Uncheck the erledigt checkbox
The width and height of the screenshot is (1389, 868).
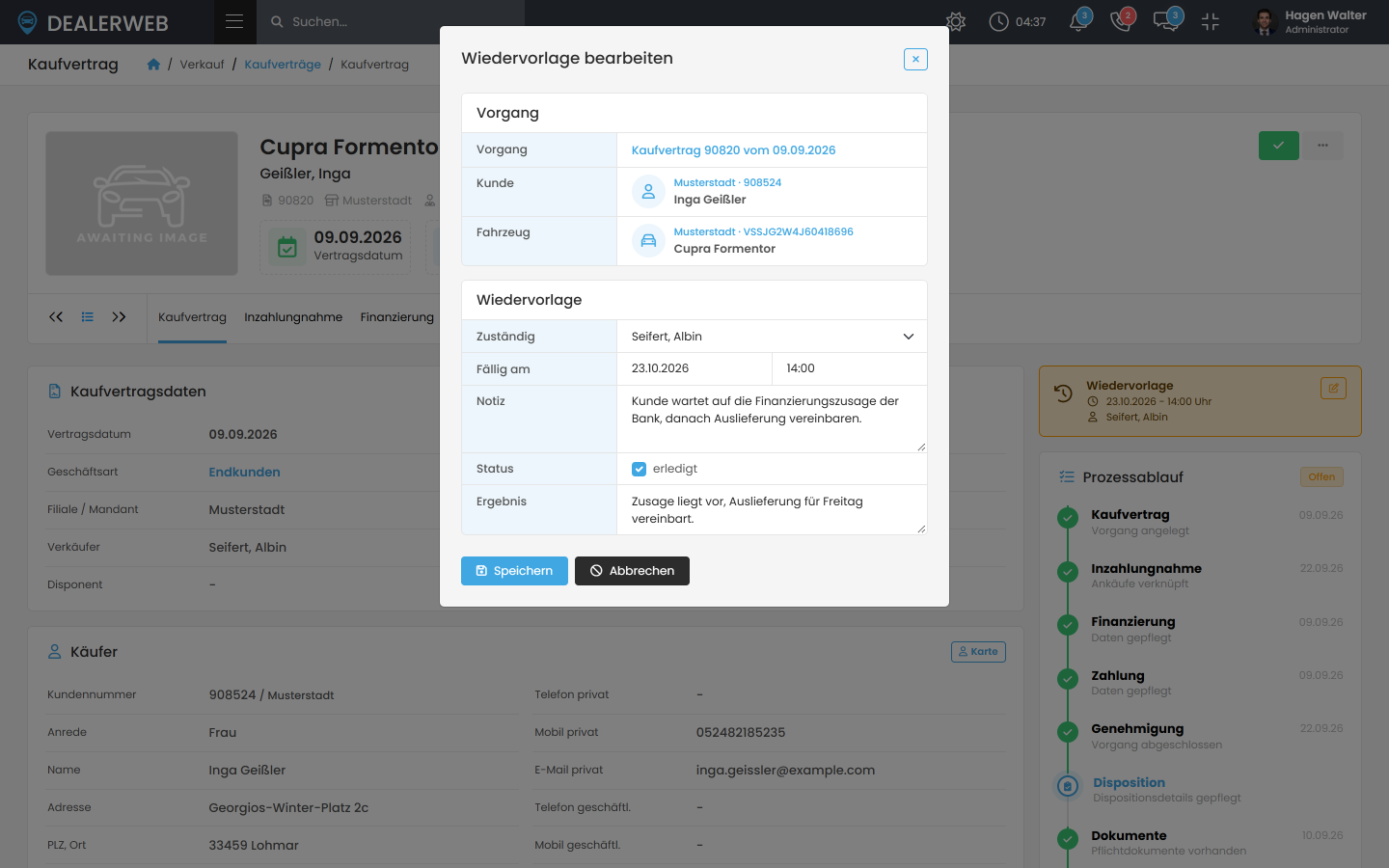pos(639,469)
